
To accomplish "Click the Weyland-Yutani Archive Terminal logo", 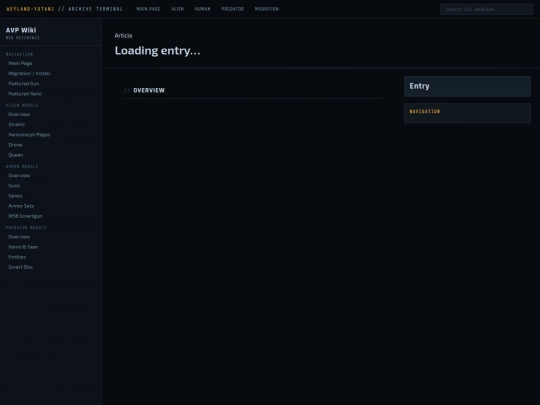I will [x=64, y=9].
